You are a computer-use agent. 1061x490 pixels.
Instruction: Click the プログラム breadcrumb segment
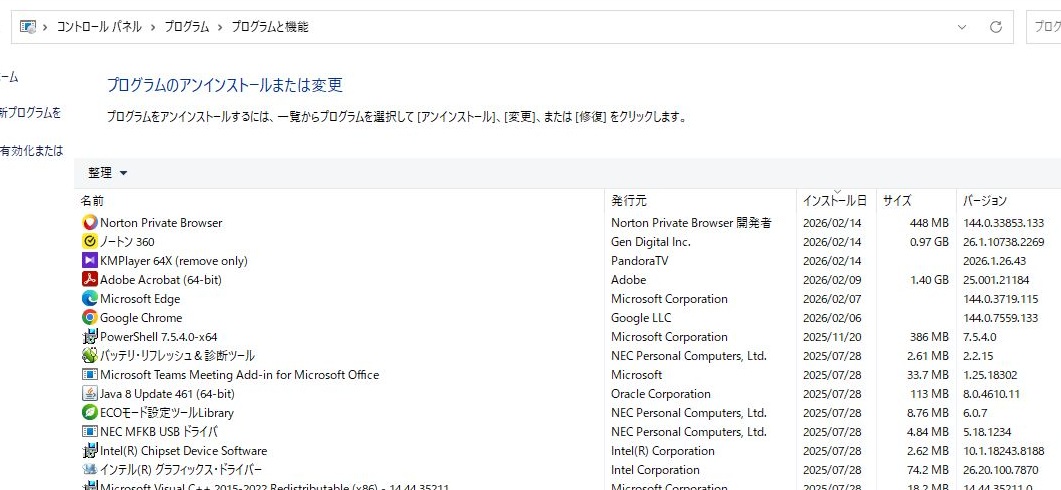click(187, 27)
